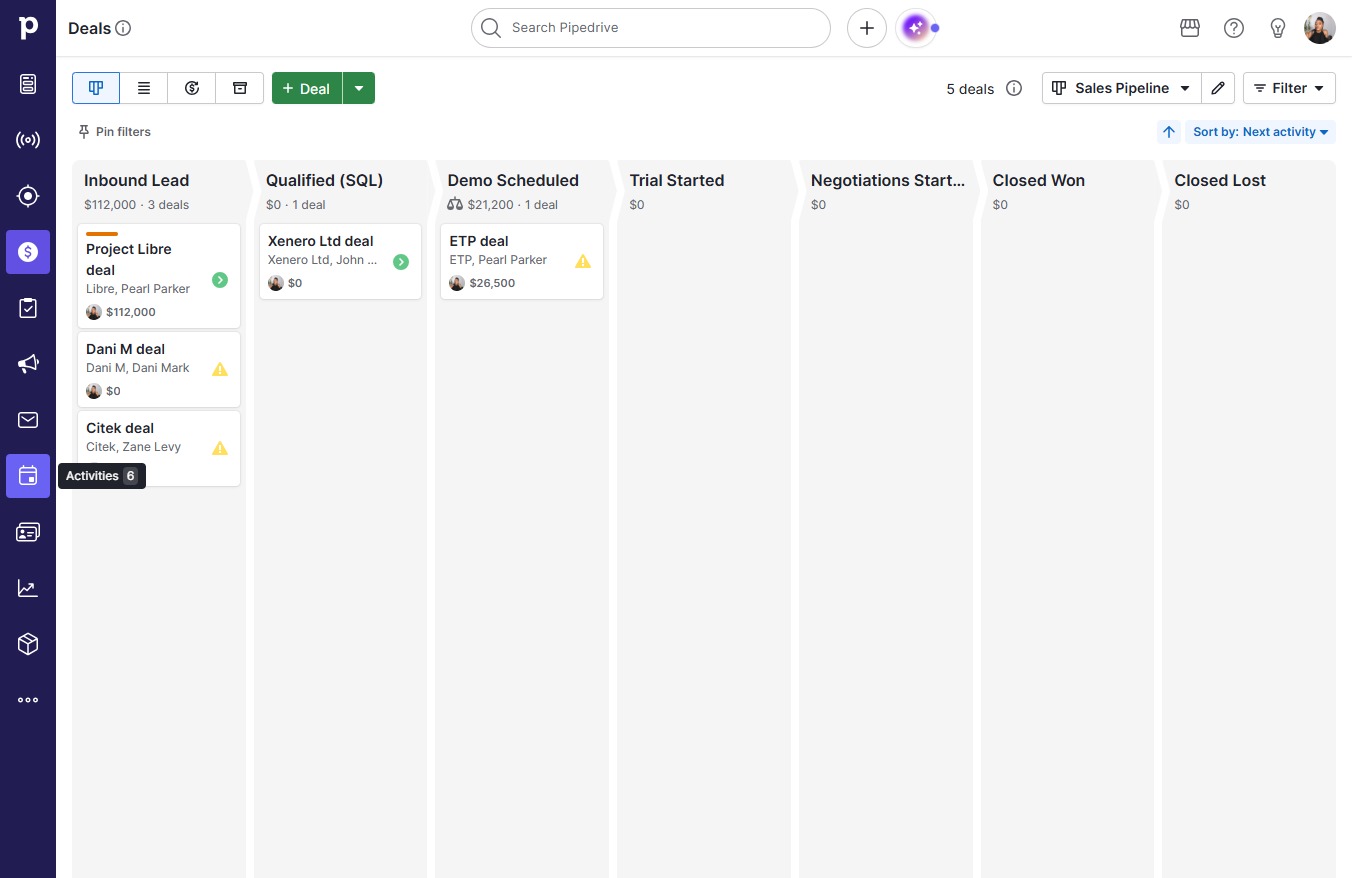The width and height of the screenshot is (1352, 878).
Task: Open the Sort by: Next activity dropdown
Action: click(x=1260, y=132)
